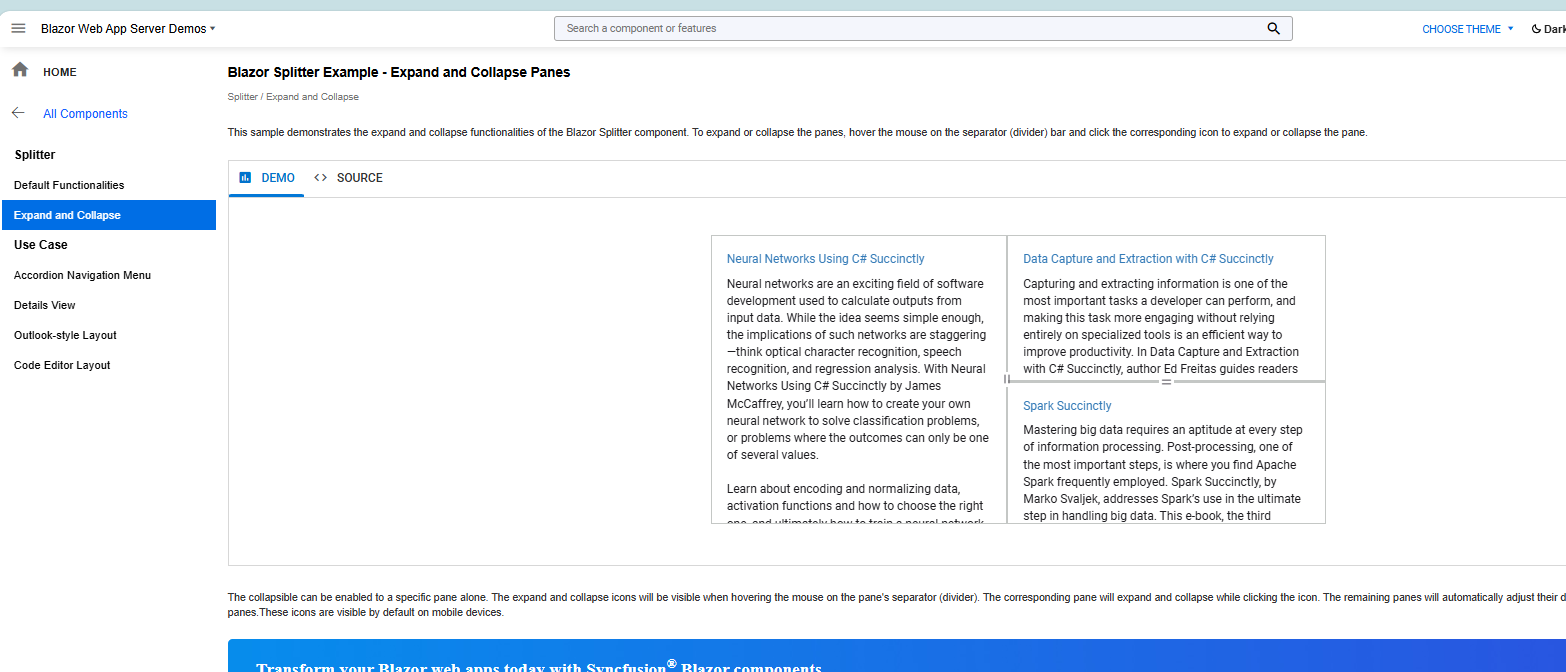Open the hamburger navigation menu
The width and height of the screenshot is (1566, 672).
(18, 28)
